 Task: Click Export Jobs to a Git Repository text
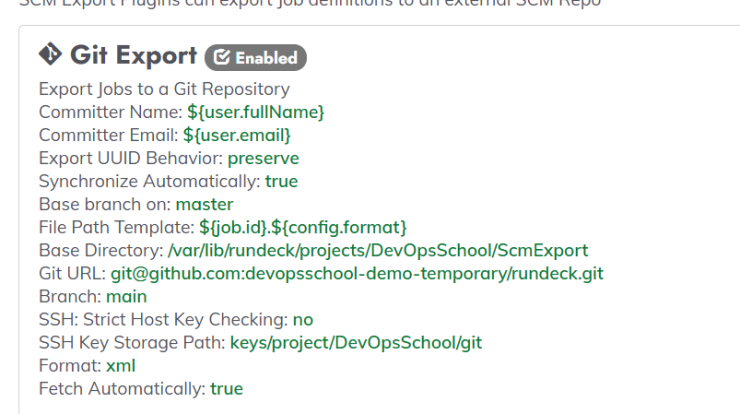(164, 89)
